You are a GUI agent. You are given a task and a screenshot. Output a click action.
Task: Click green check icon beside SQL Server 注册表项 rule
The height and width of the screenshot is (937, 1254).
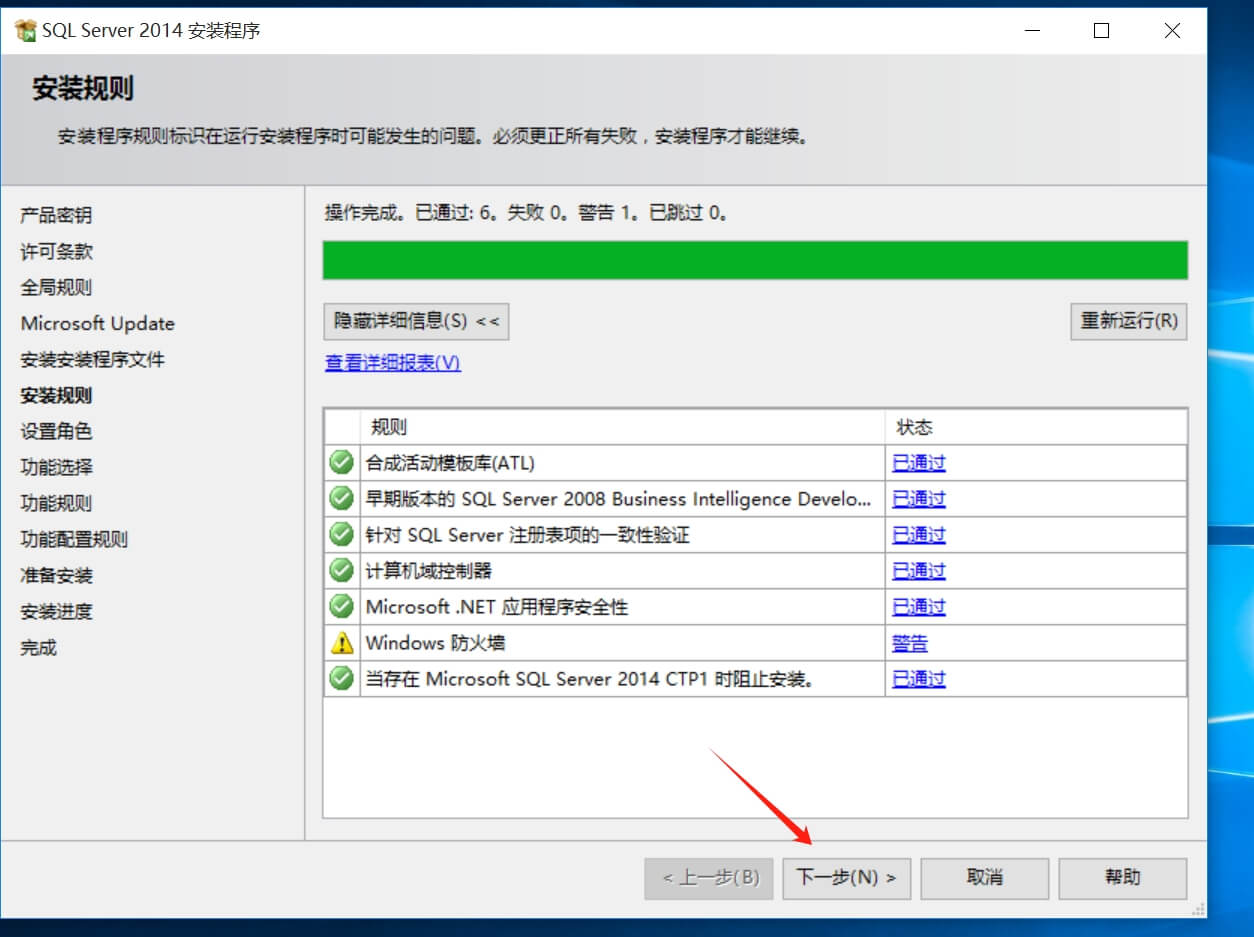(x=342, y=535)
